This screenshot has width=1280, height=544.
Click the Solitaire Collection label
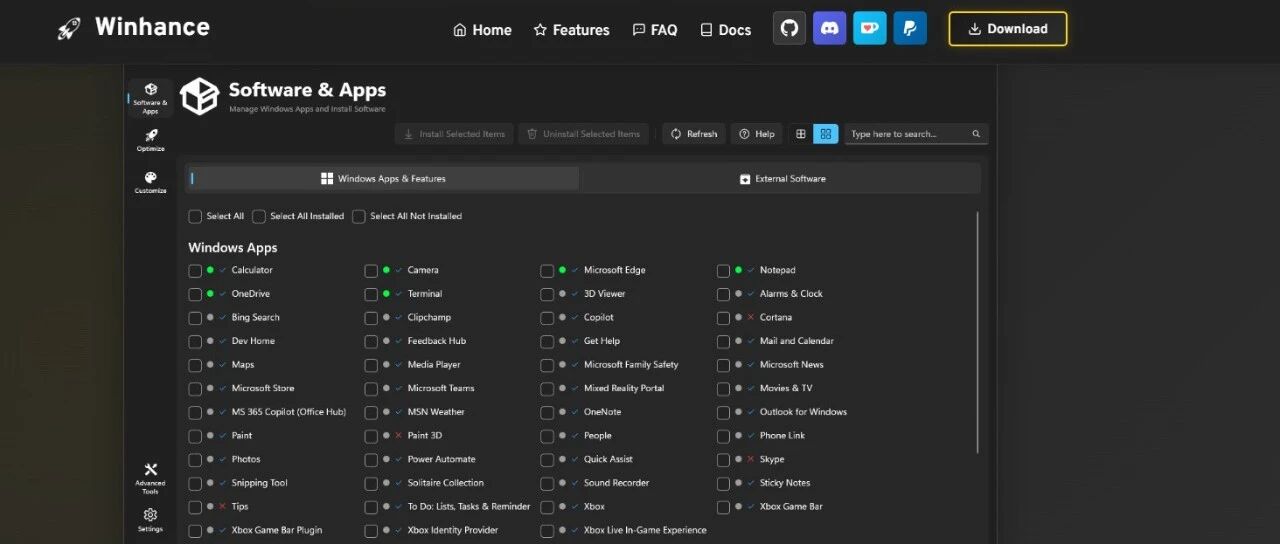click(446, 483)
